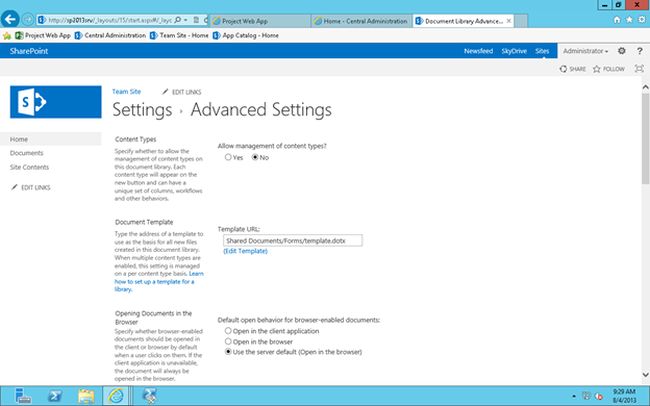Image resolution: width=650 pixels, height=406 pixels.
Task: Click pencil EDIT LINKS in left sidebar
Action: (x=31, y=187)
